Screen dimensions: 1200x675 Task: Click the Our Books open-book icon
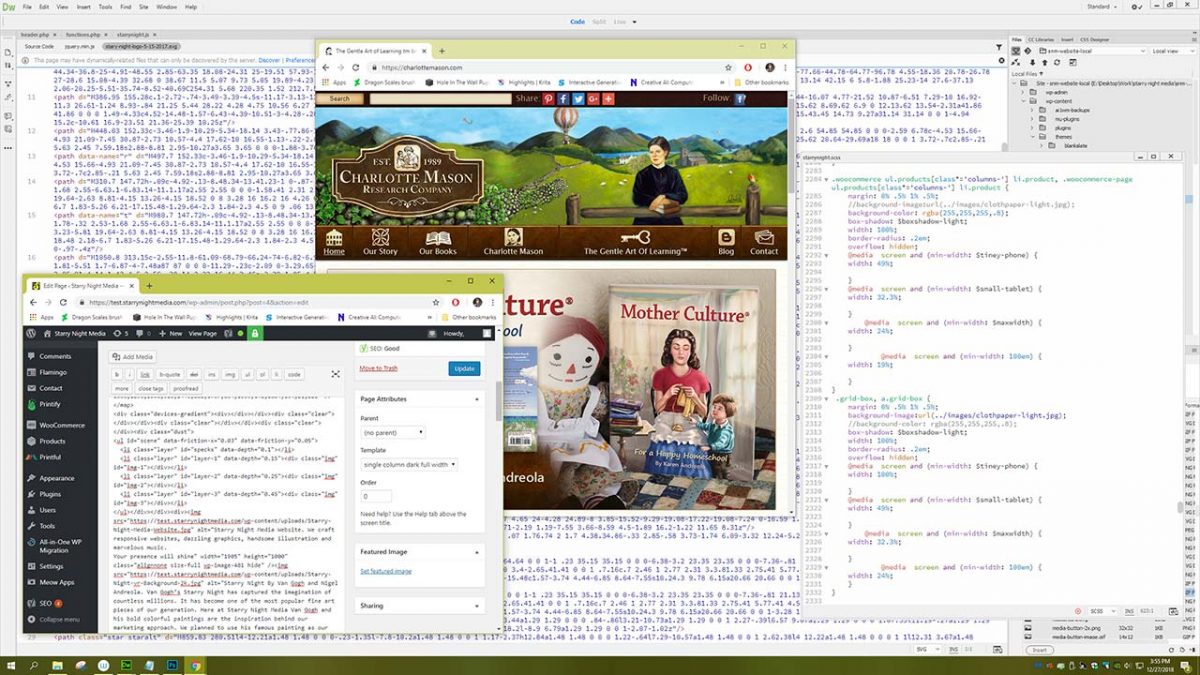(x=439, y=241)
